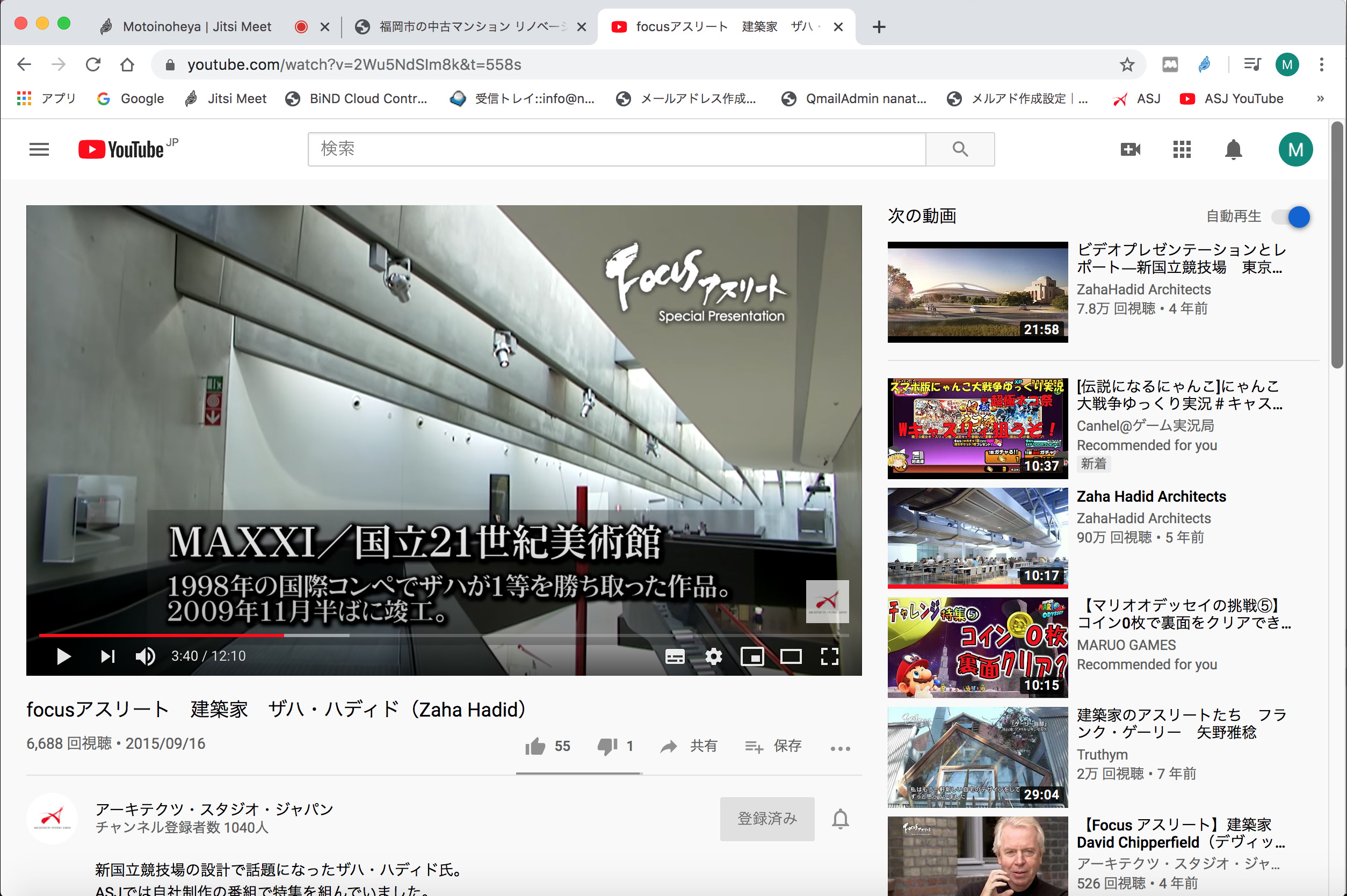This screenshot has width=1347, height=896.
Task: Toggle channel notification bell next to 登録済み
Action: pyautogui.click(x=840, y=818)
